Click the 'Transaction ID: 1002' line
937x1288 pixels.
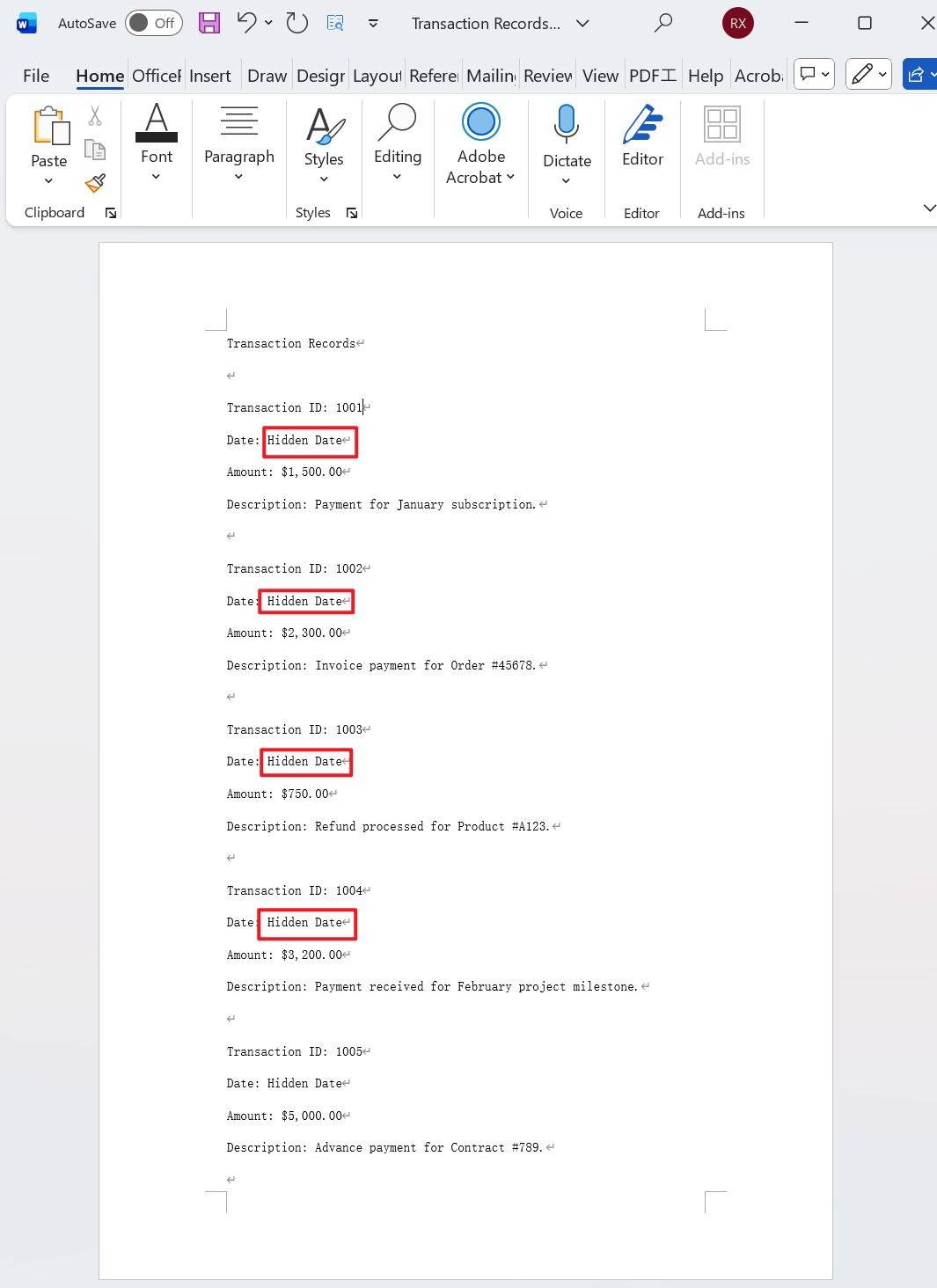(295, 568)
